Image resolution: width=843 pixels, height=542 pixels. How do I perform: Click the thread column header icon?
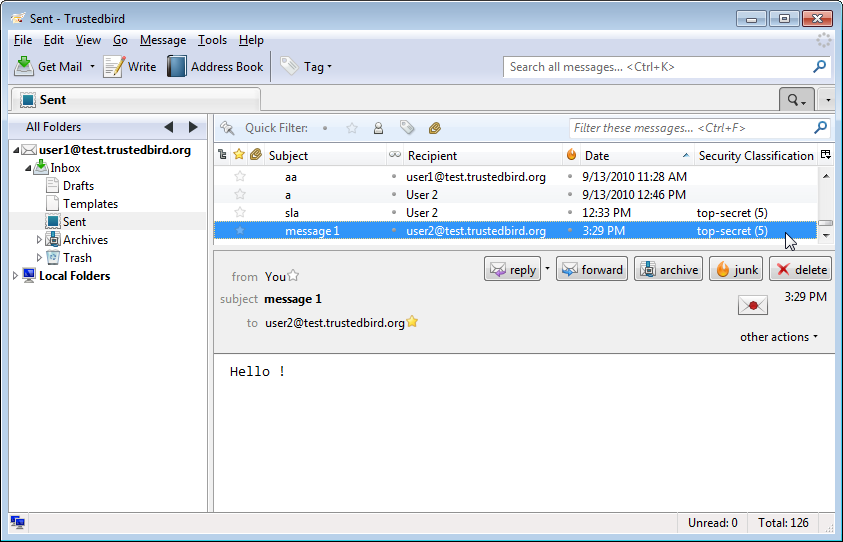click(222, 155)
